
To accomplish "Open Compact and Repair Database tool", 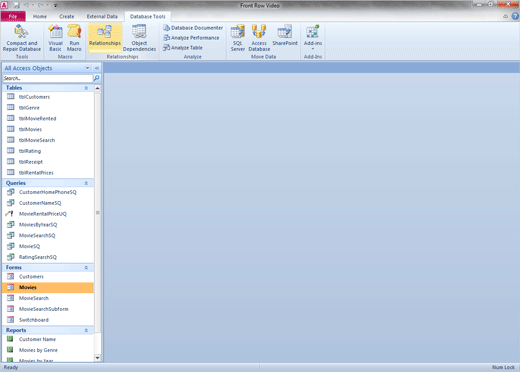I will click(x=22, y=38).
